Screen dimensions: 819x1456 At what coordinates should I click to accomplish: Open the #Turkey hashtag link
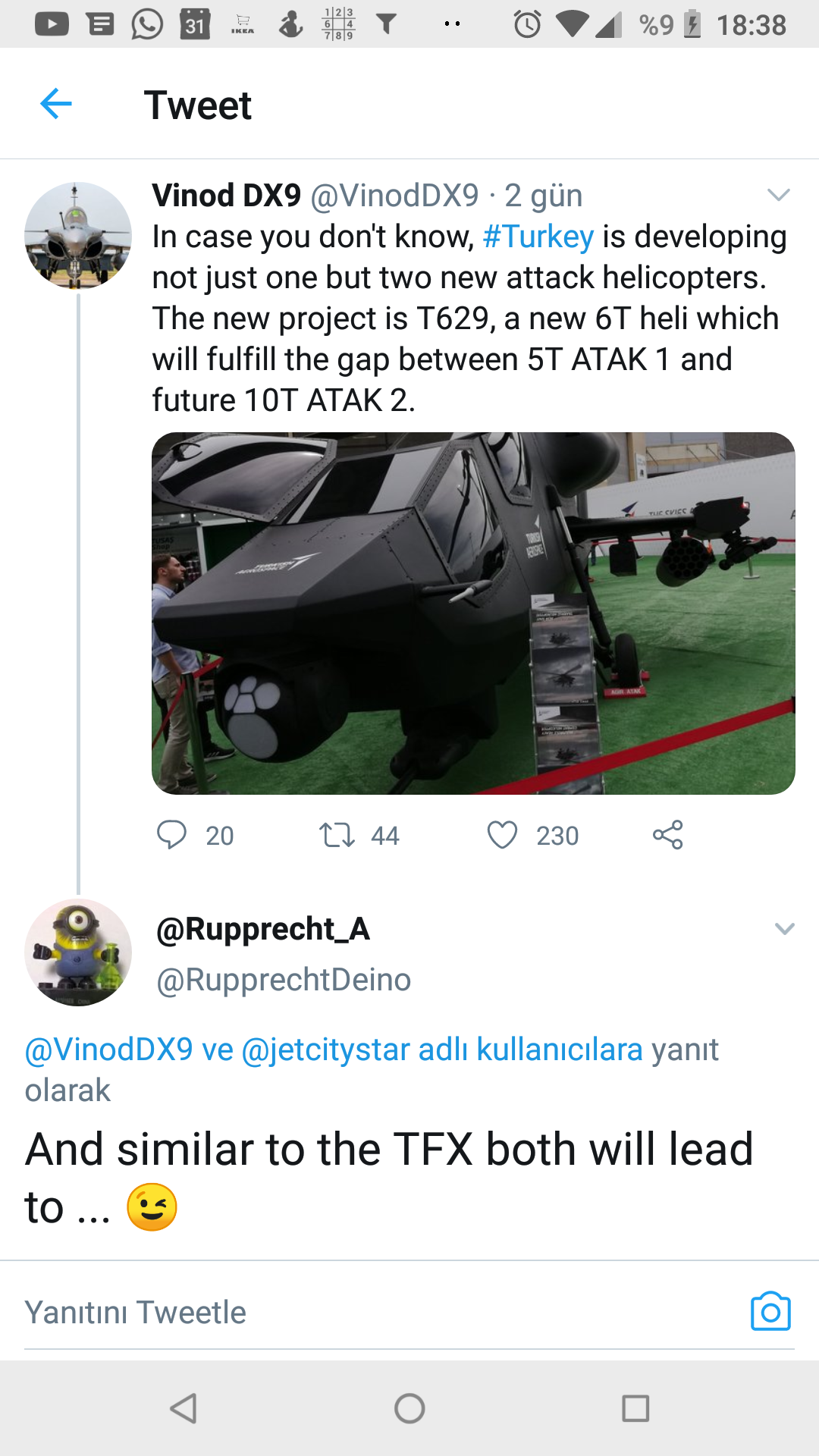pos(538,237)
